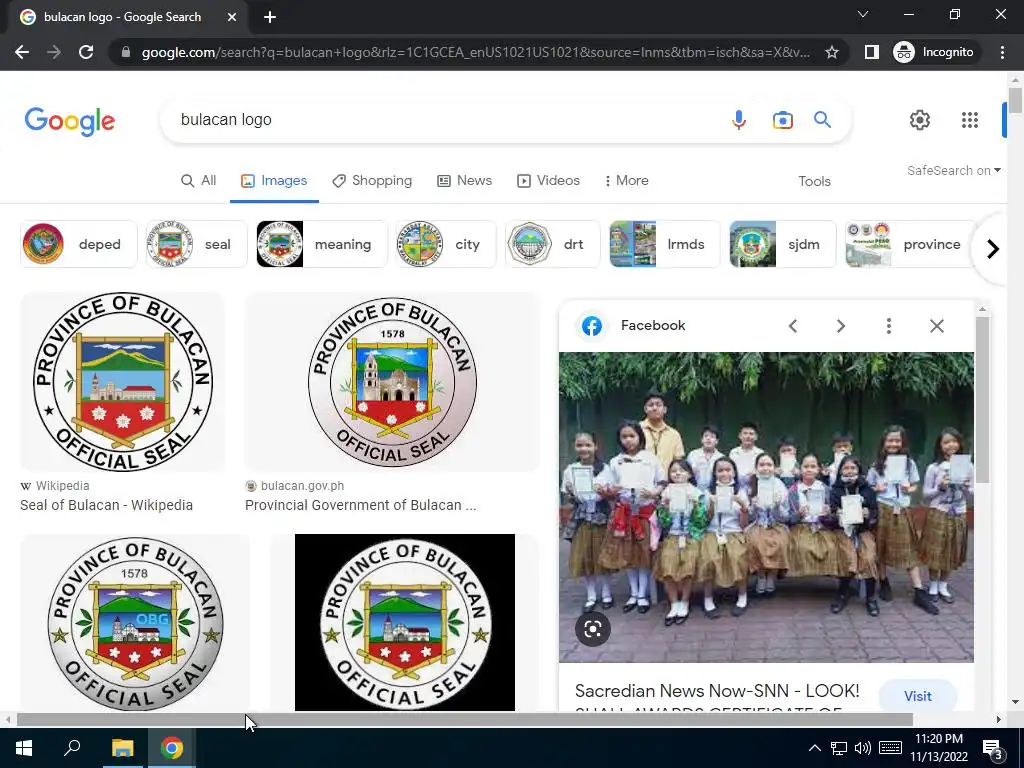Open the Tools filter option

[x=814, y=182]
